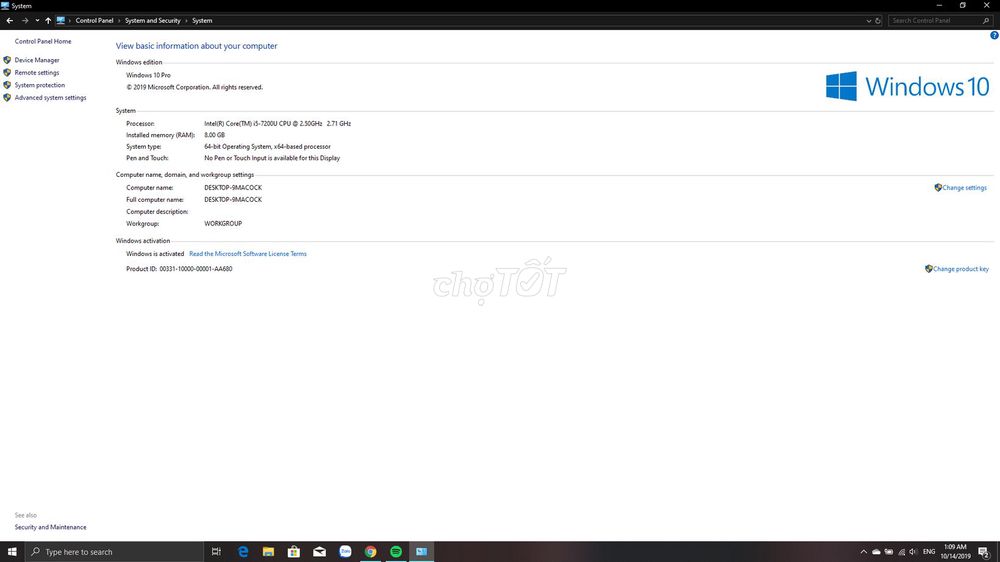
Task: Open Help via blue question mark
Action: [994, 35]
